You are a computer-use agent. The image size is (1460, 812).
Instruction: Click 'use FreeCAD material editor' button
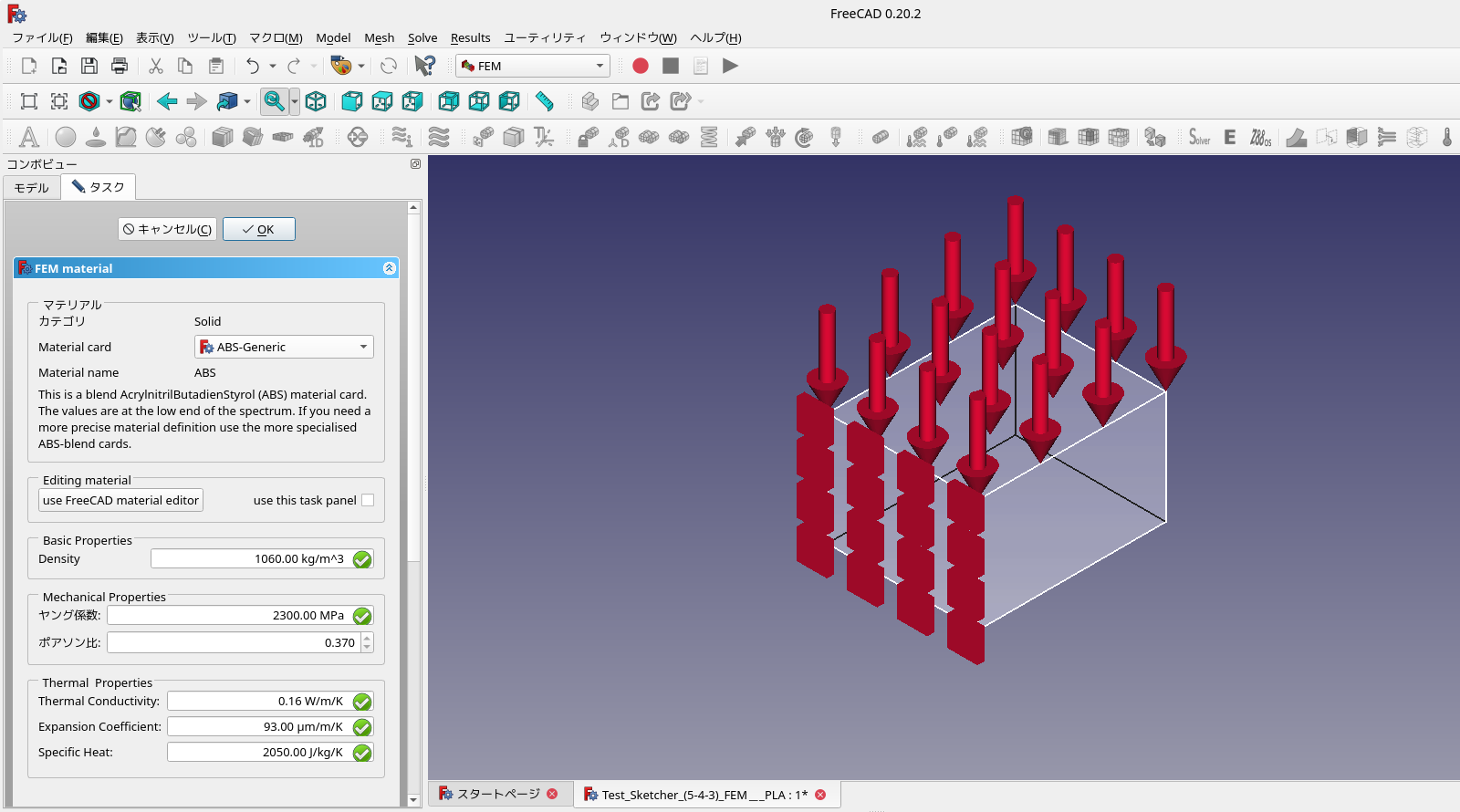click(x=120, y=500)
